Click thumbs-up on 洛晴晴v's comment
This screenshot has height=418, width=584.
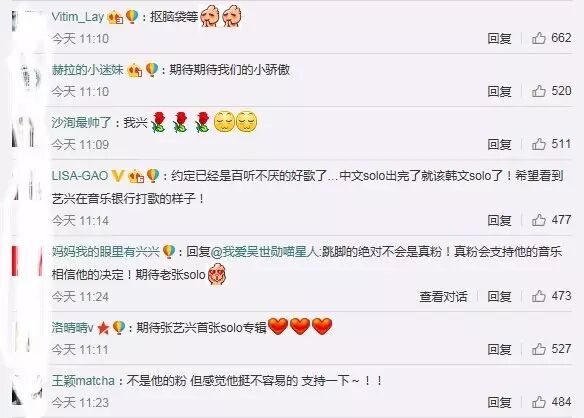(539, 349)
